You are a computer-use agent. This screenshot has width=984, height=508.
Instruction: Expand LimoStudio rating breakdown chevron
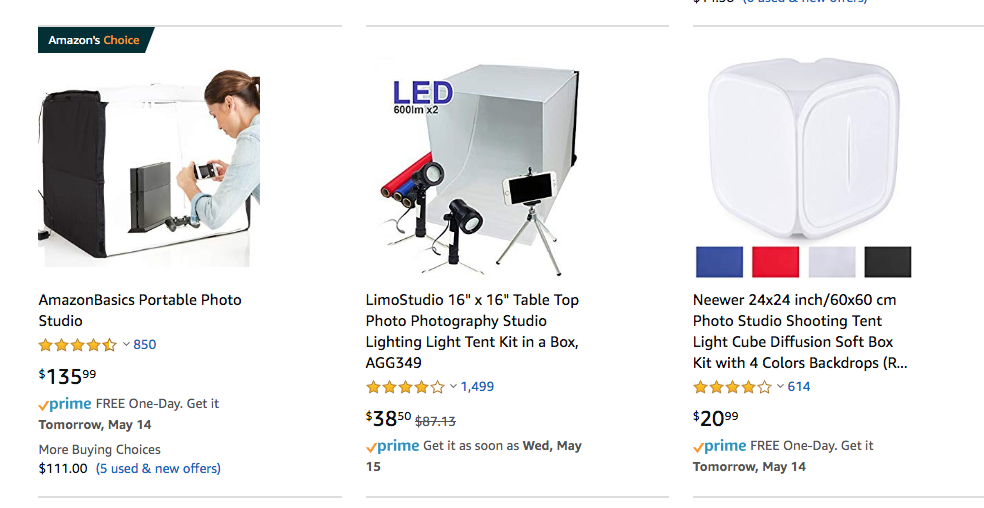(x=453, y=387)
